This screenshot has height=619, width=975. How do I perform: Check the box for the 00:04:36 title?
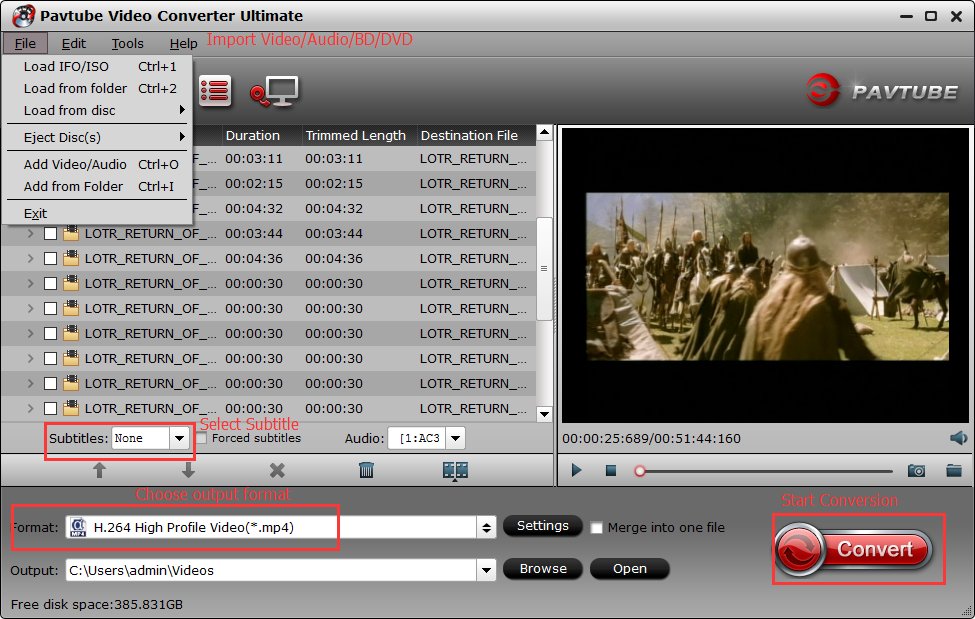point(50,259)
